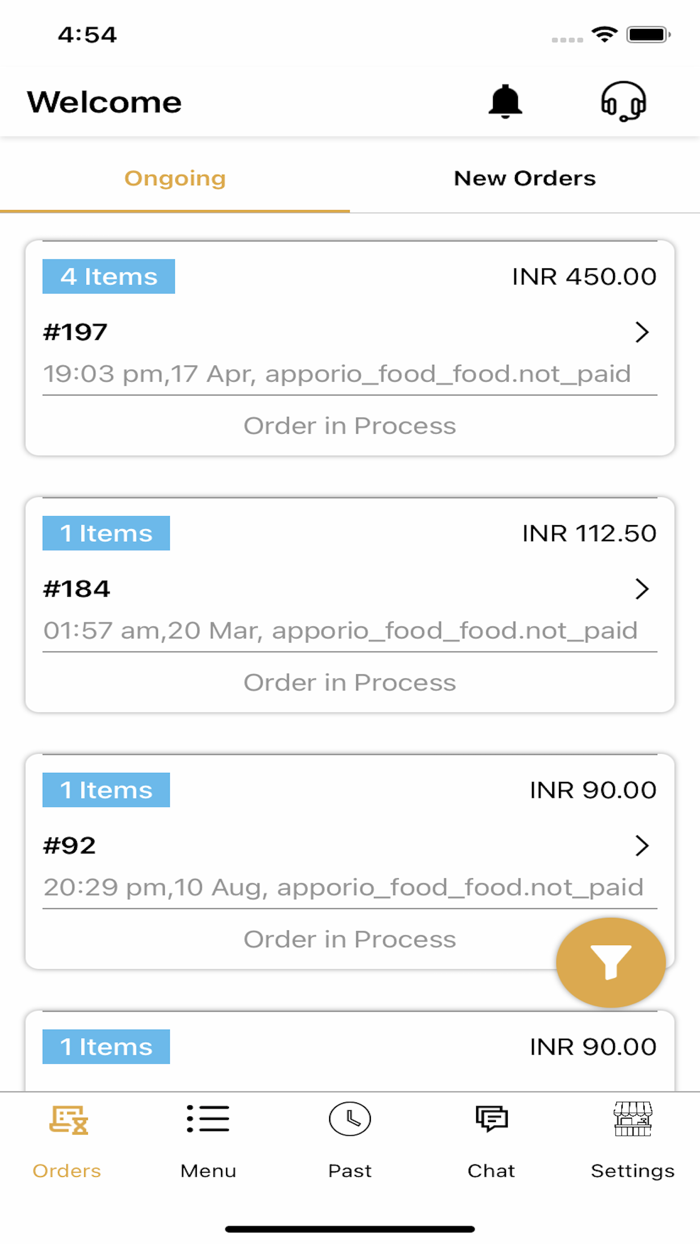Tap Order in Process status for order #92
Viewport: 700px width, 1244px height.
tap(350, 940)
